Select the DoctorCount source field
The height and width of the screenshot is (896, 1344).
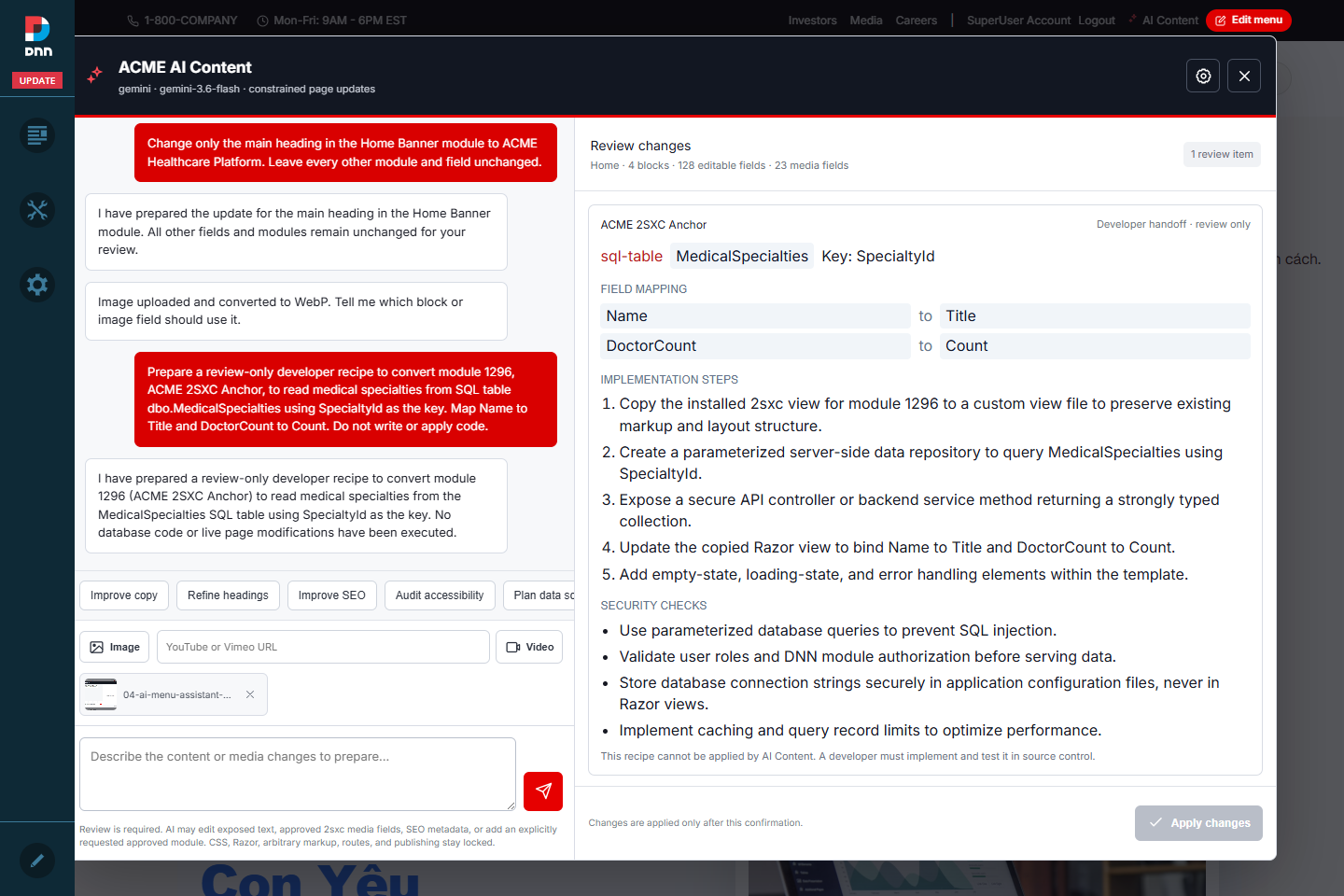(755, 346)
